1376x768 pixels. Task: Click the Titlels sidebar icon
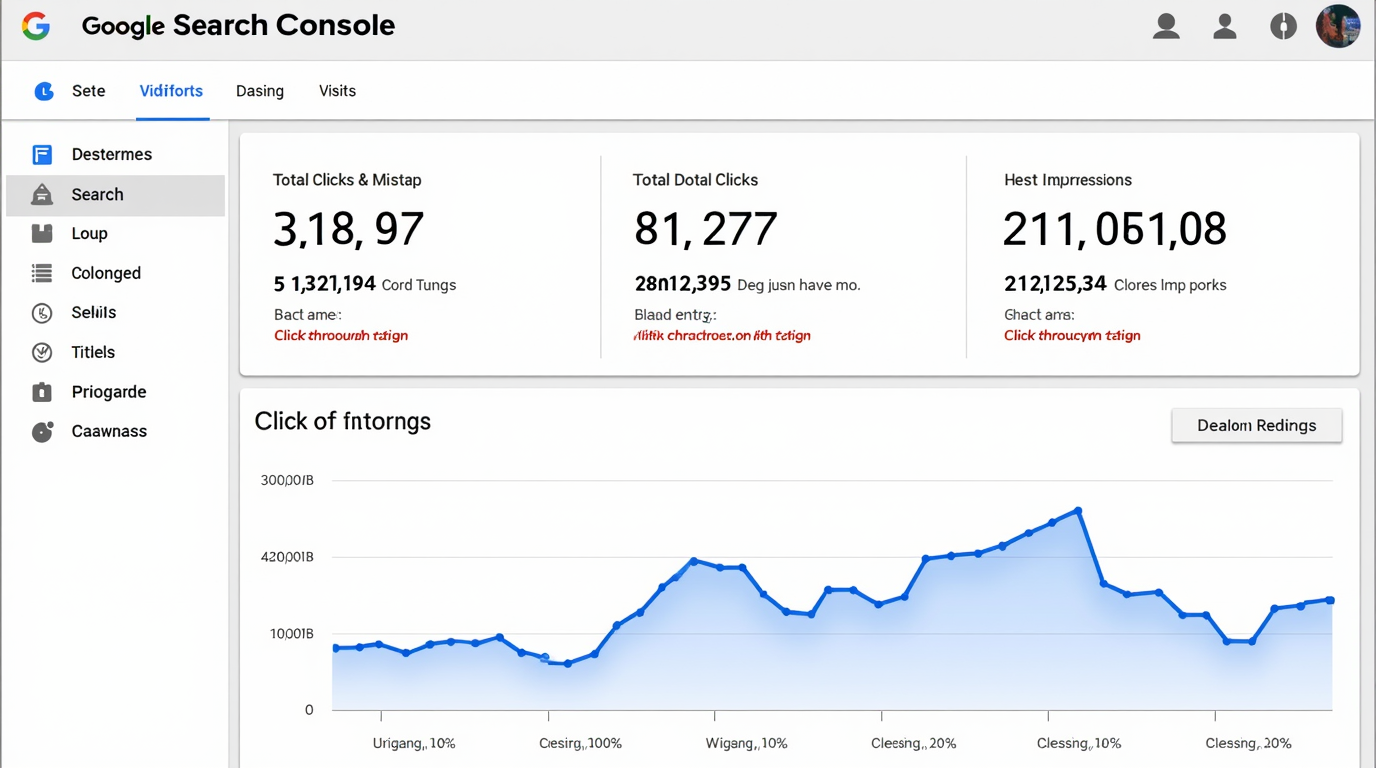pos(42,352)
